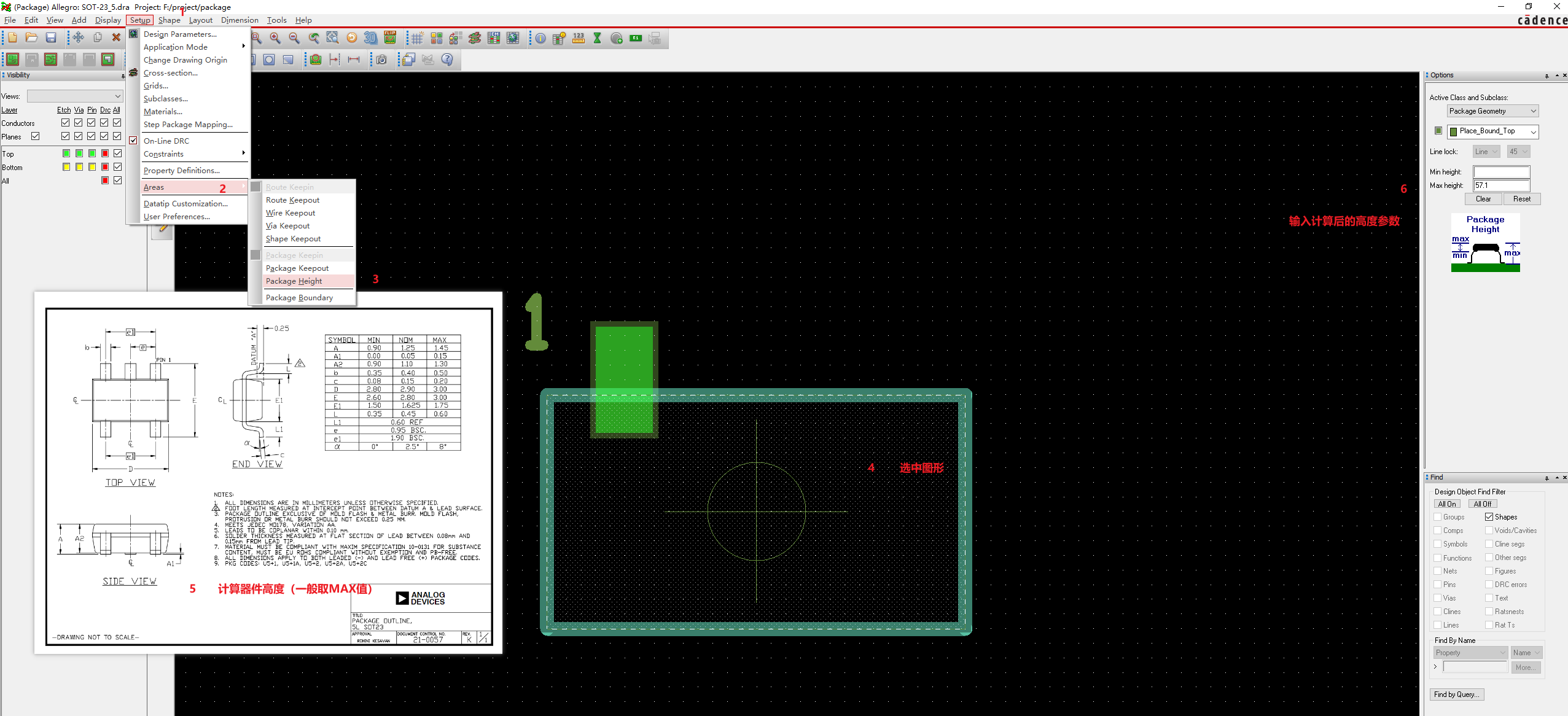Collapse the Find panel arrow

[1556, 478]
